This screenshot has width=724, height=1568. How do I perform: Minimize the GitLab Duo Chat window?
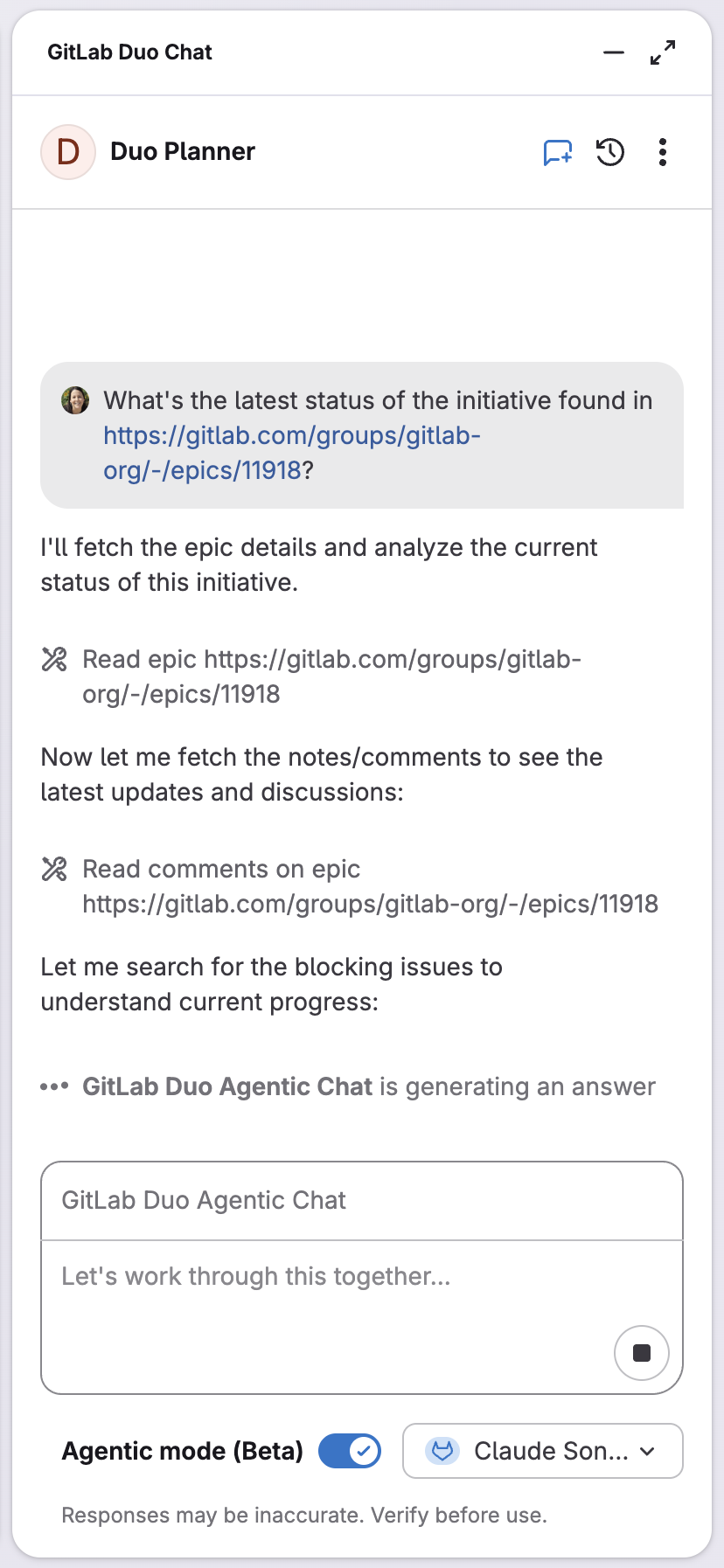point(613,52)
